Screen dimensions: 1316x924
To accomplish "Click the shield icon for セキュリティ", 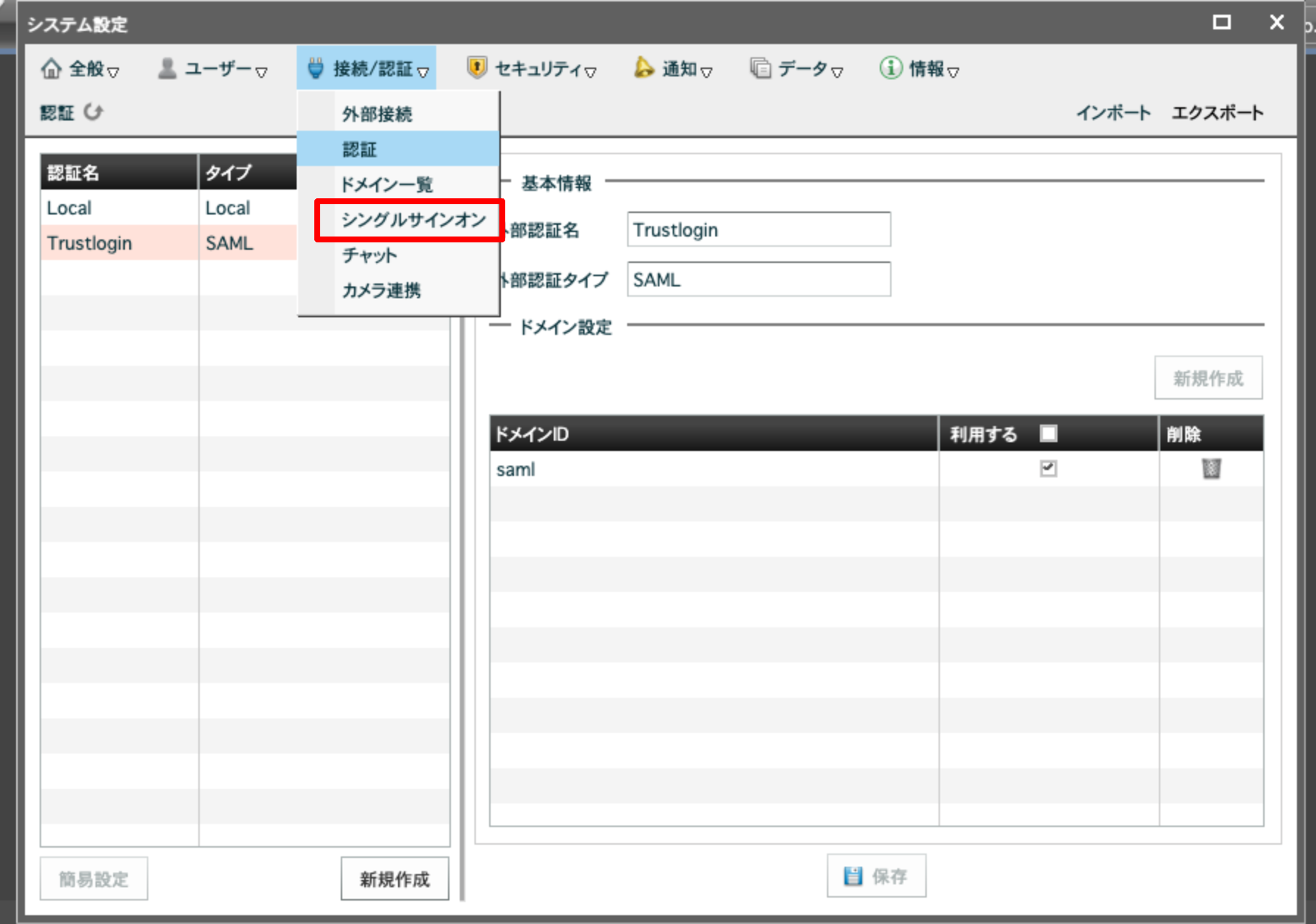I will [x=477, y=68].
